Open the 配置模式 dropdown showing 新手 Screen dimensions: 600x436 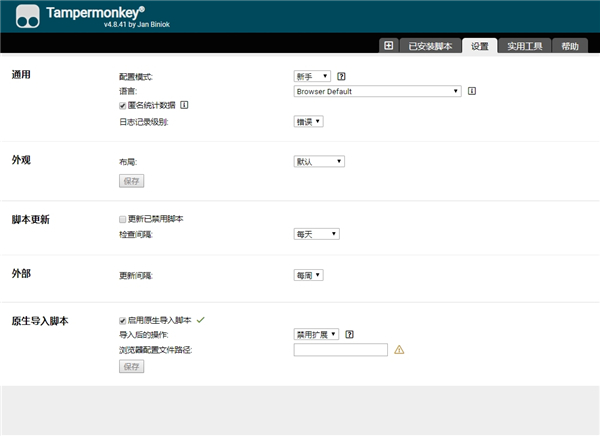point(312,76)
